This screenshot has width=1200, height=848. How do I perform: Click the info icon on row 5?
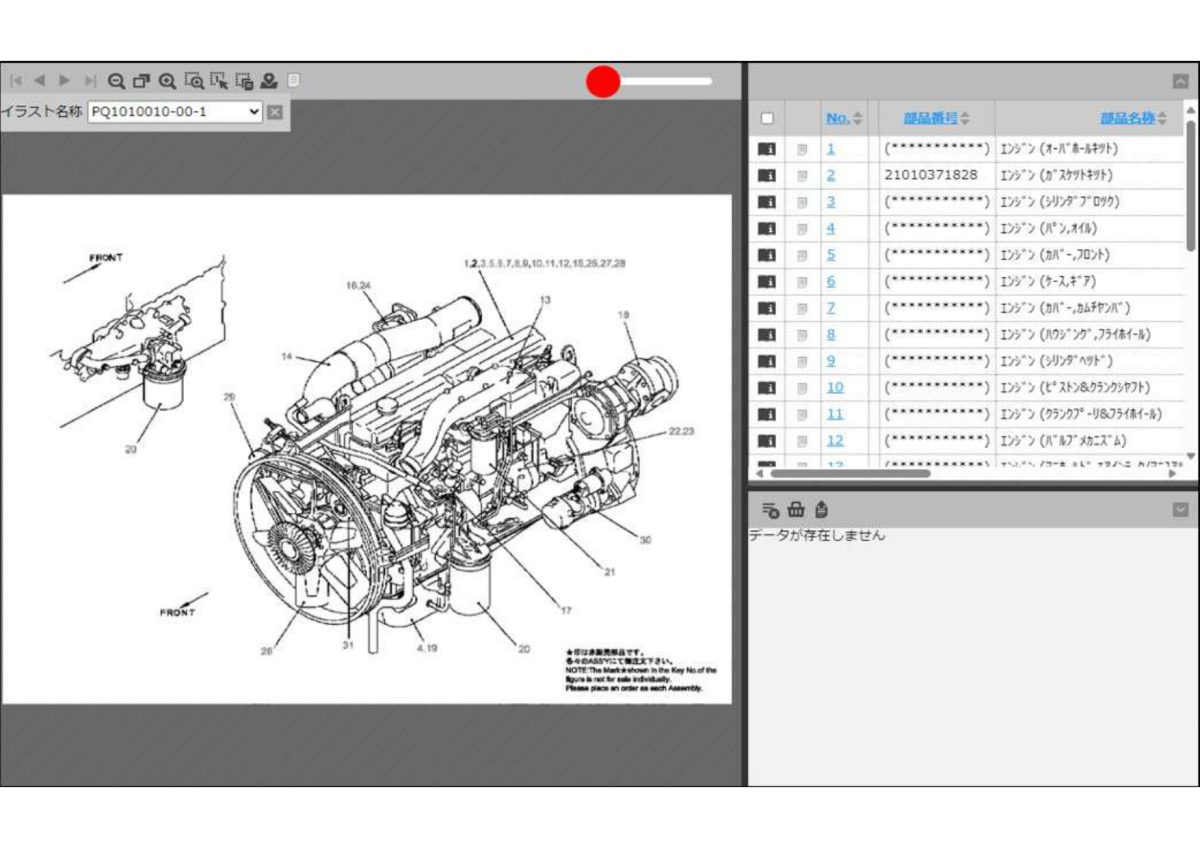tap(767, 255)
